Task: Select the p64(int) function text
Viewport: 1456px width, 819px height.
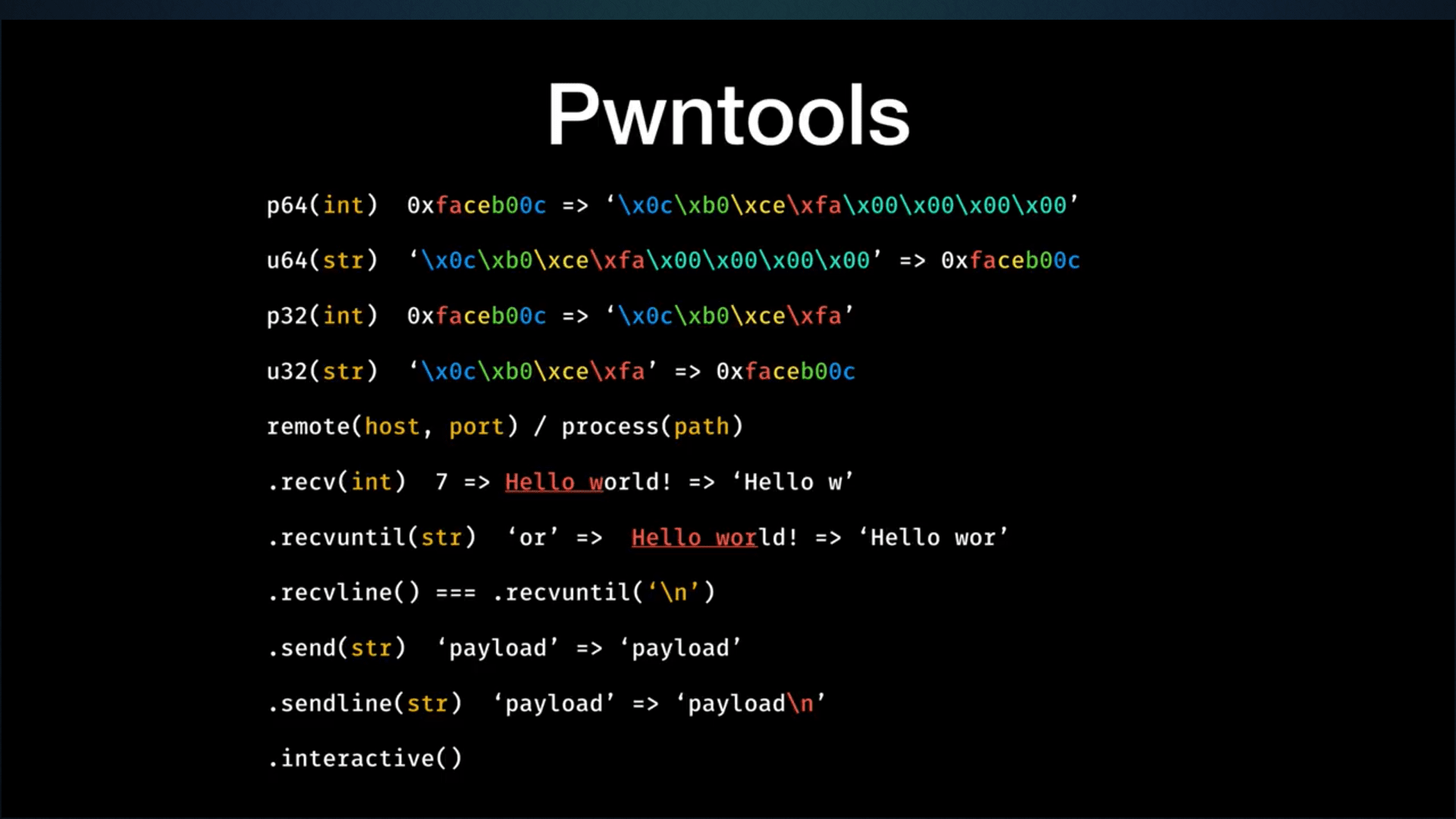Action: tap(322, 205)
